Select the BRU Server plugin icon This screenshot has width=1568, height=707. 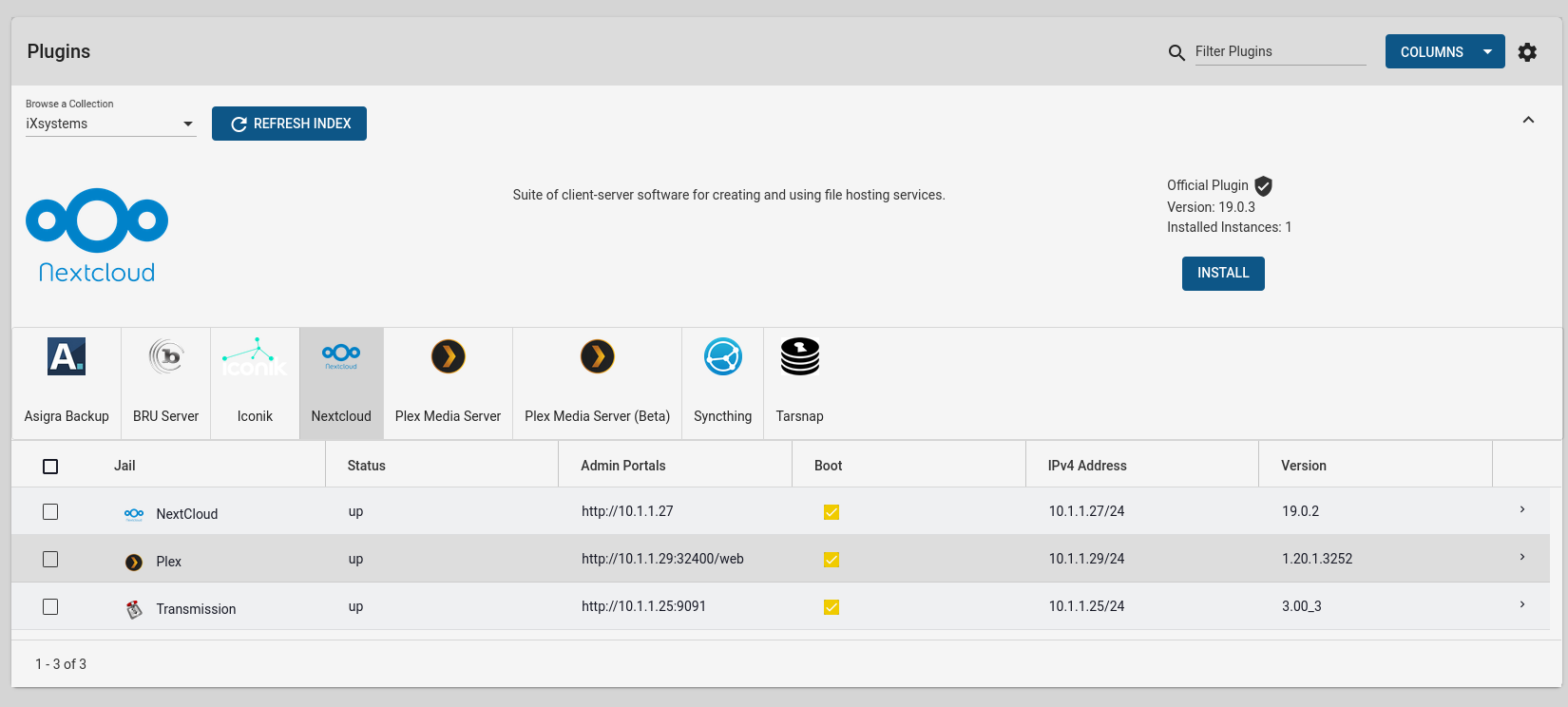click(166, 356)
